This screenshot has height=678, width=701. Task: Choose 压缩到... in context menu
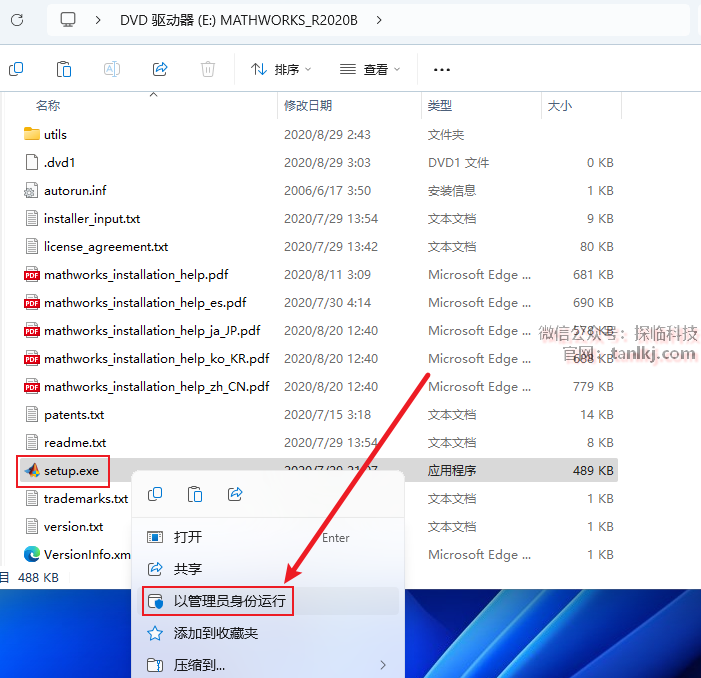268,665
